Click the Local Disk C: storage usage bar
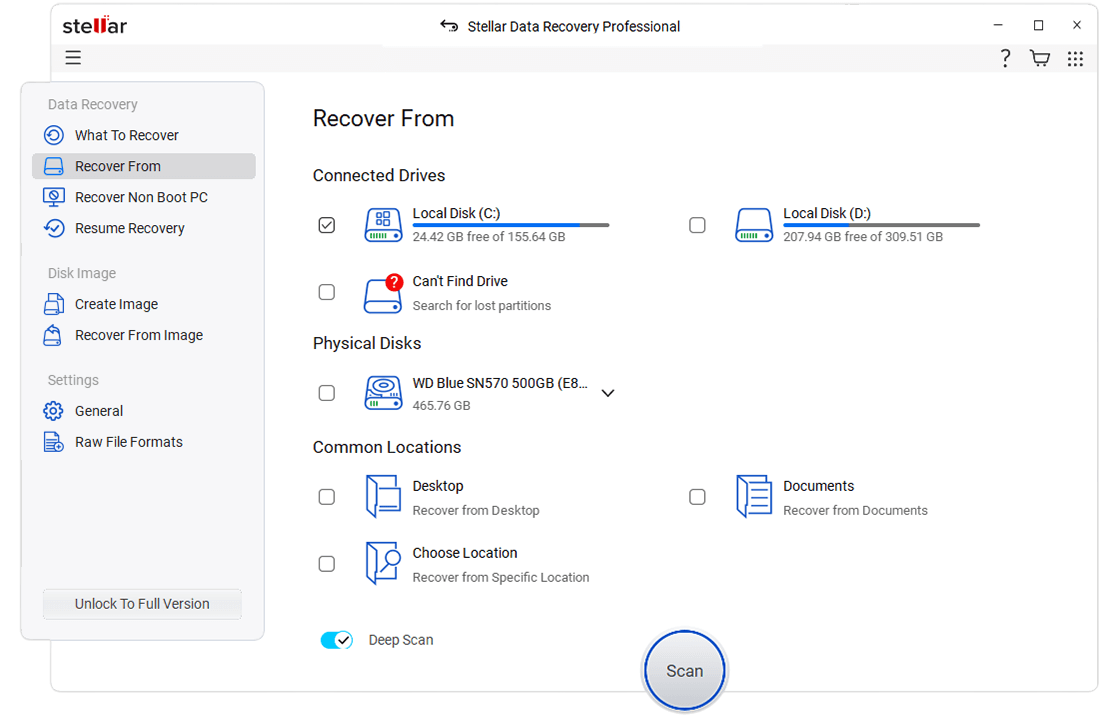This screenshot has width=1118, height=723. [x=510, y=224]
